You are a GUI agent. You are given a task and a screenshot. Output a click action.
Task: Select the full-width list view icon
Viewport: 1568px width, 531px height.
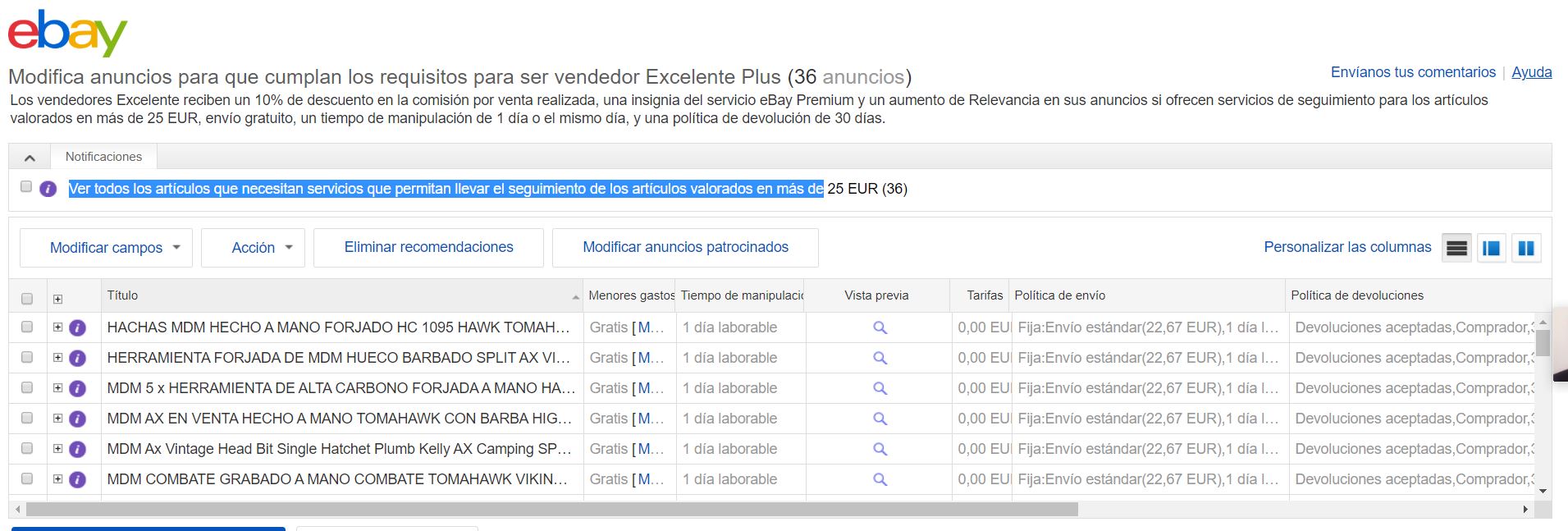(x=1456, y=248)
